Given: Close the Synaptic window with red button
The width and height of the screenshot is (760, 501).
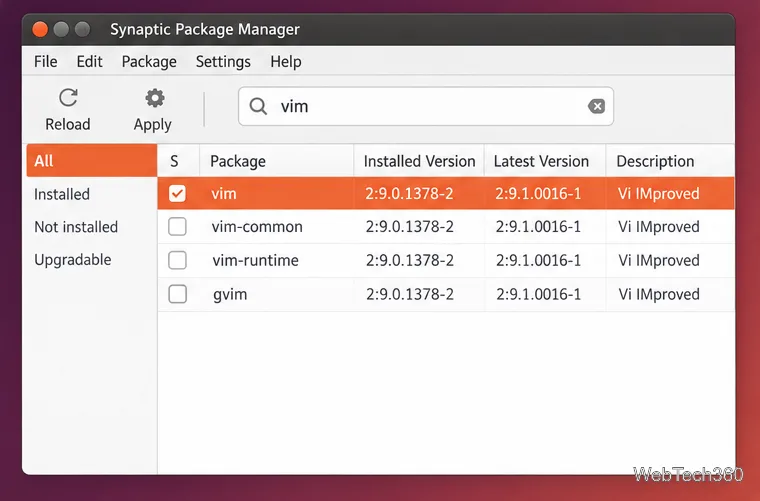Looking at the screenshot, I should click(40, 30).
